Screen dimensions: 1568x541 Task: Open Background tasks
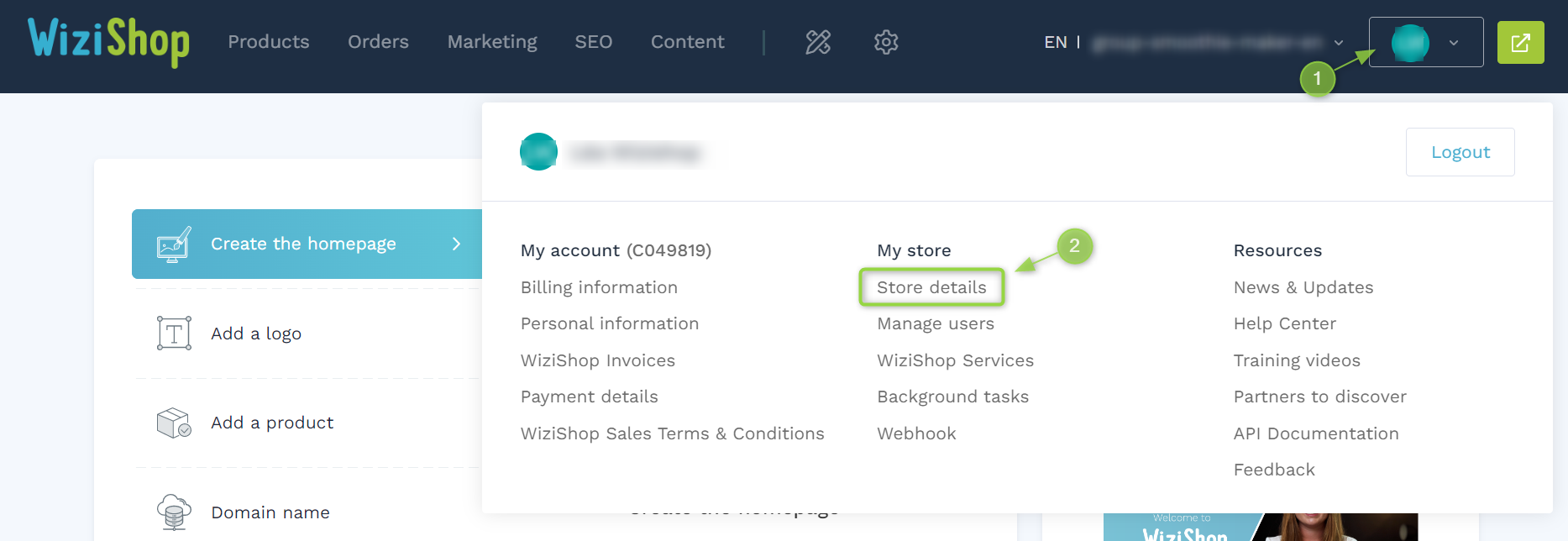pyautogui.click(x=953, y=397)
